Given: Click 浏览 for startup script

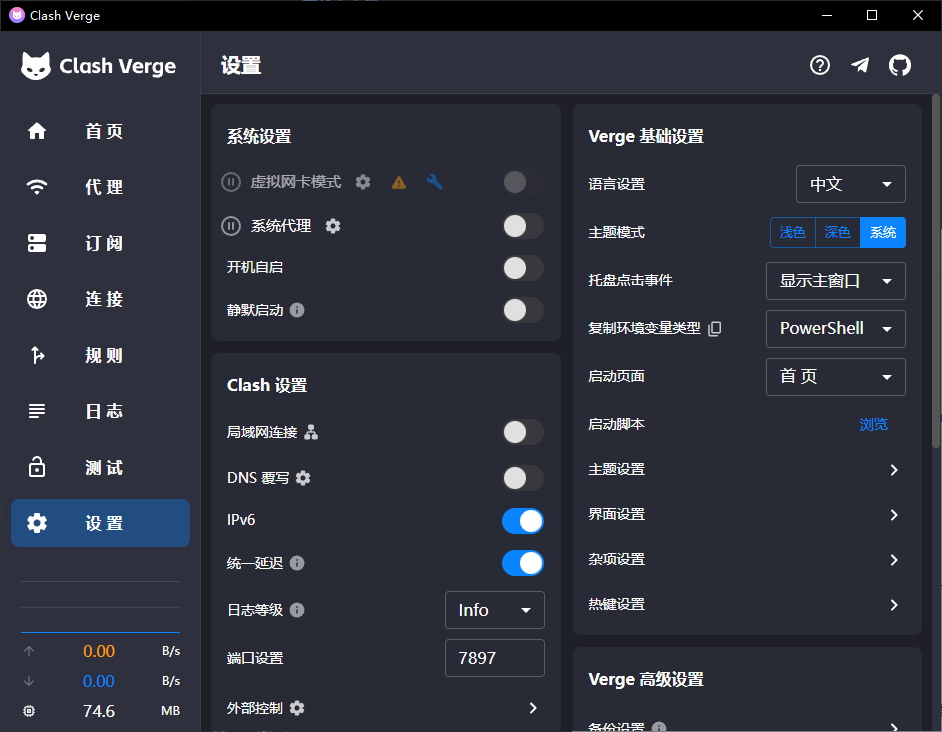Looking at the screenshot, I should click(x=873, y=424).
